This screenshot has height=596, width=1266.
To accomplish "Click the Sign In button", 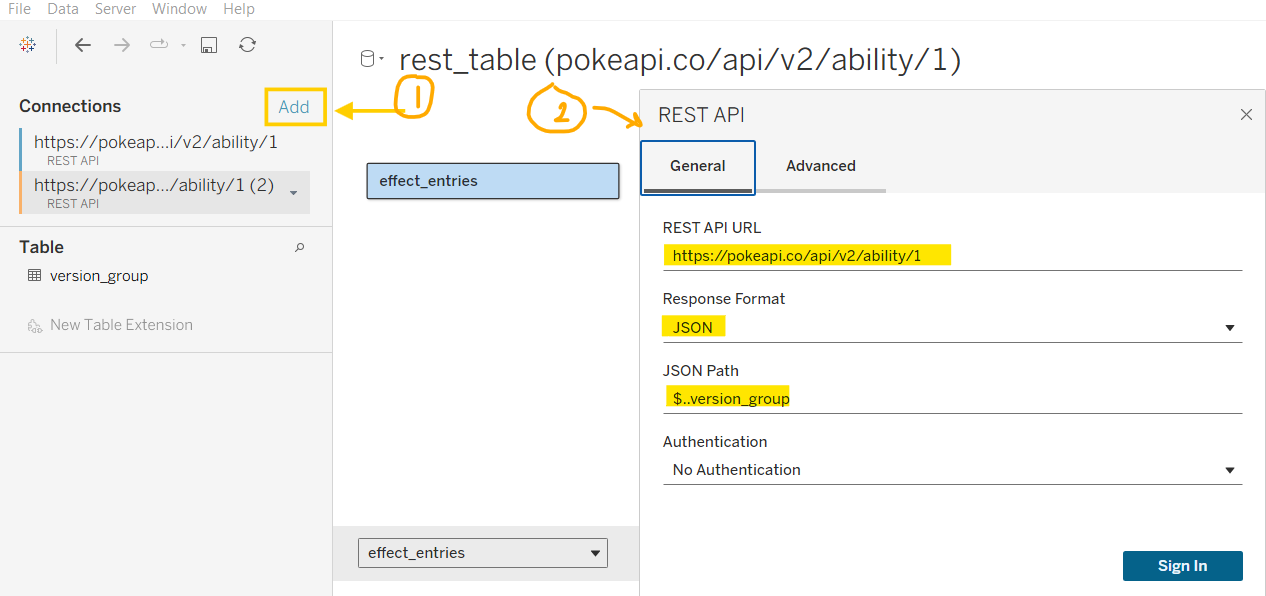I will pos(1182,566).
